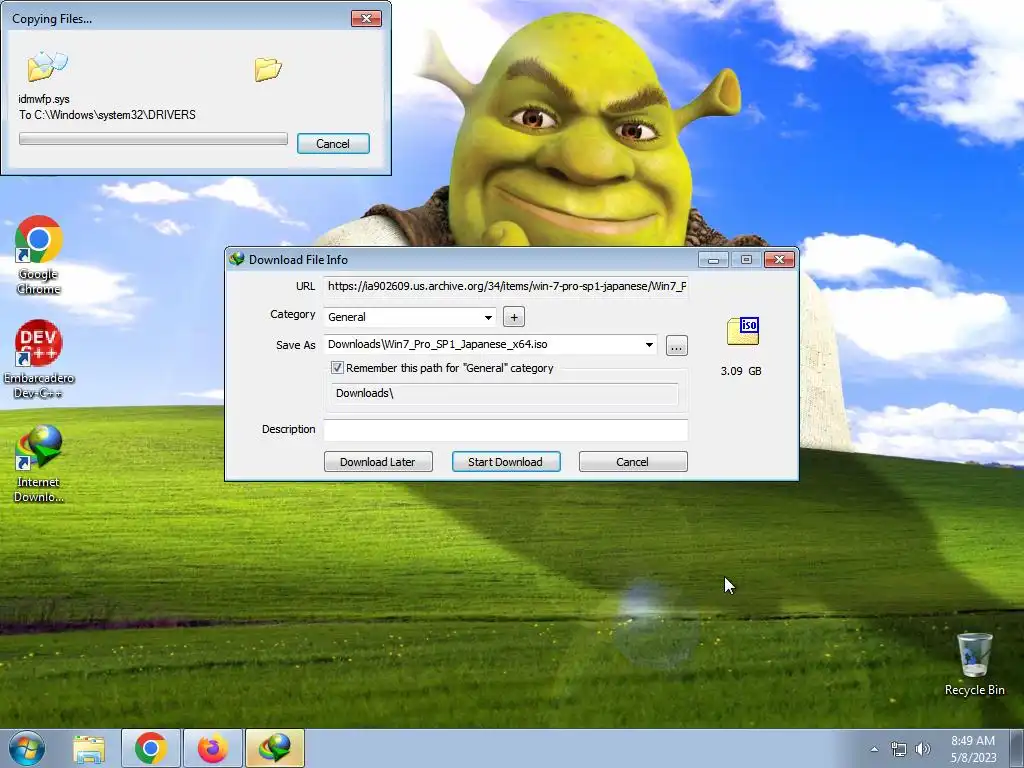This screenshot has height=768, width=1024.
Task: Open the Recycle Bin
Action: point(974,664)
